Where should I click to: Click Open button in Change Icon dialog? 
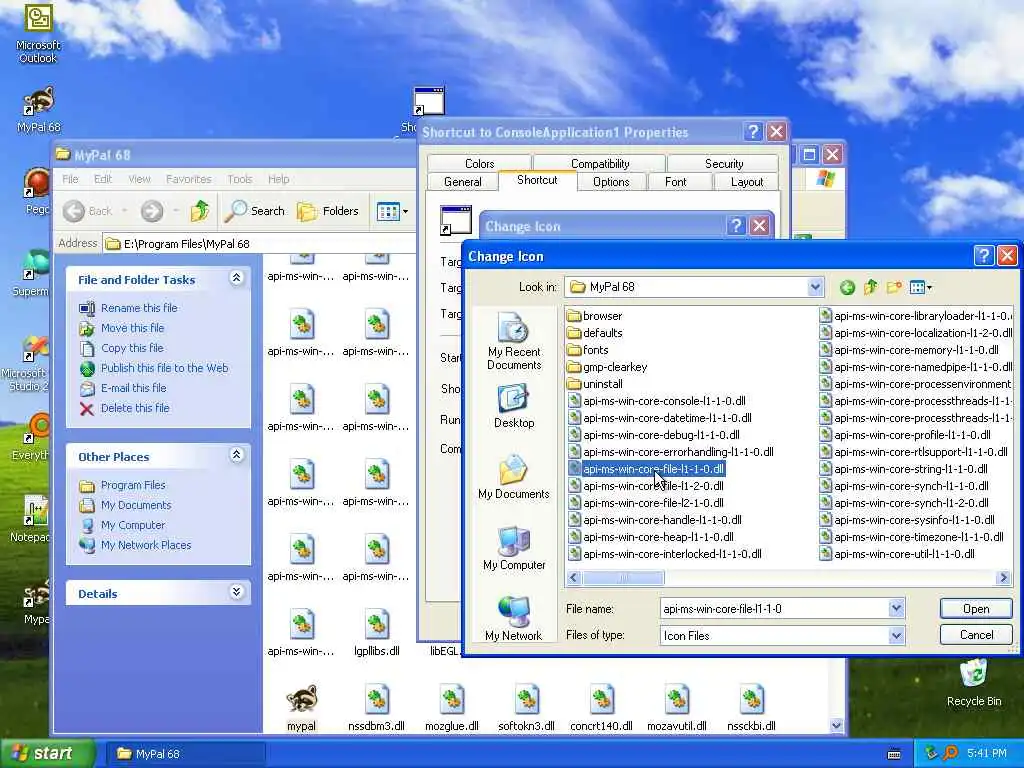[x=976, y=609]
